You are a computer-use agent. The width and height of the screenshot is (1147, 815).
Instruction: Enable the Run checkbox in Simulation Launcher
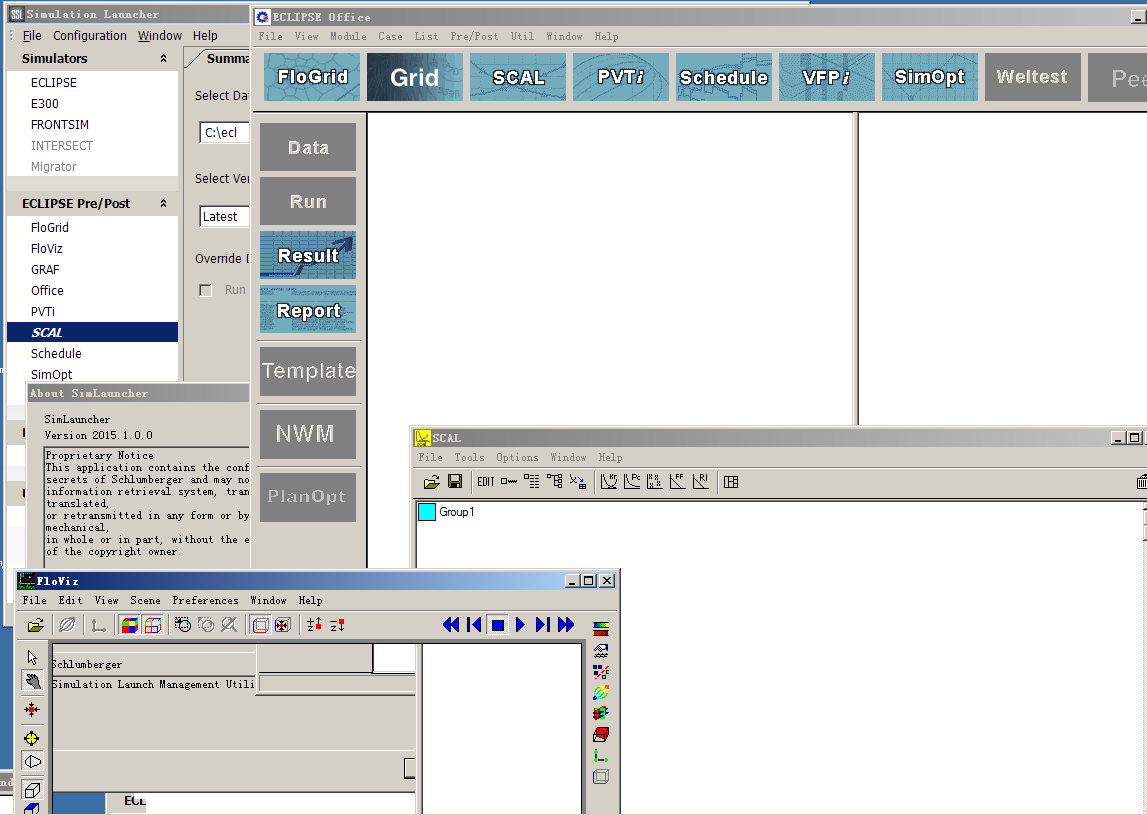[206, 290]
